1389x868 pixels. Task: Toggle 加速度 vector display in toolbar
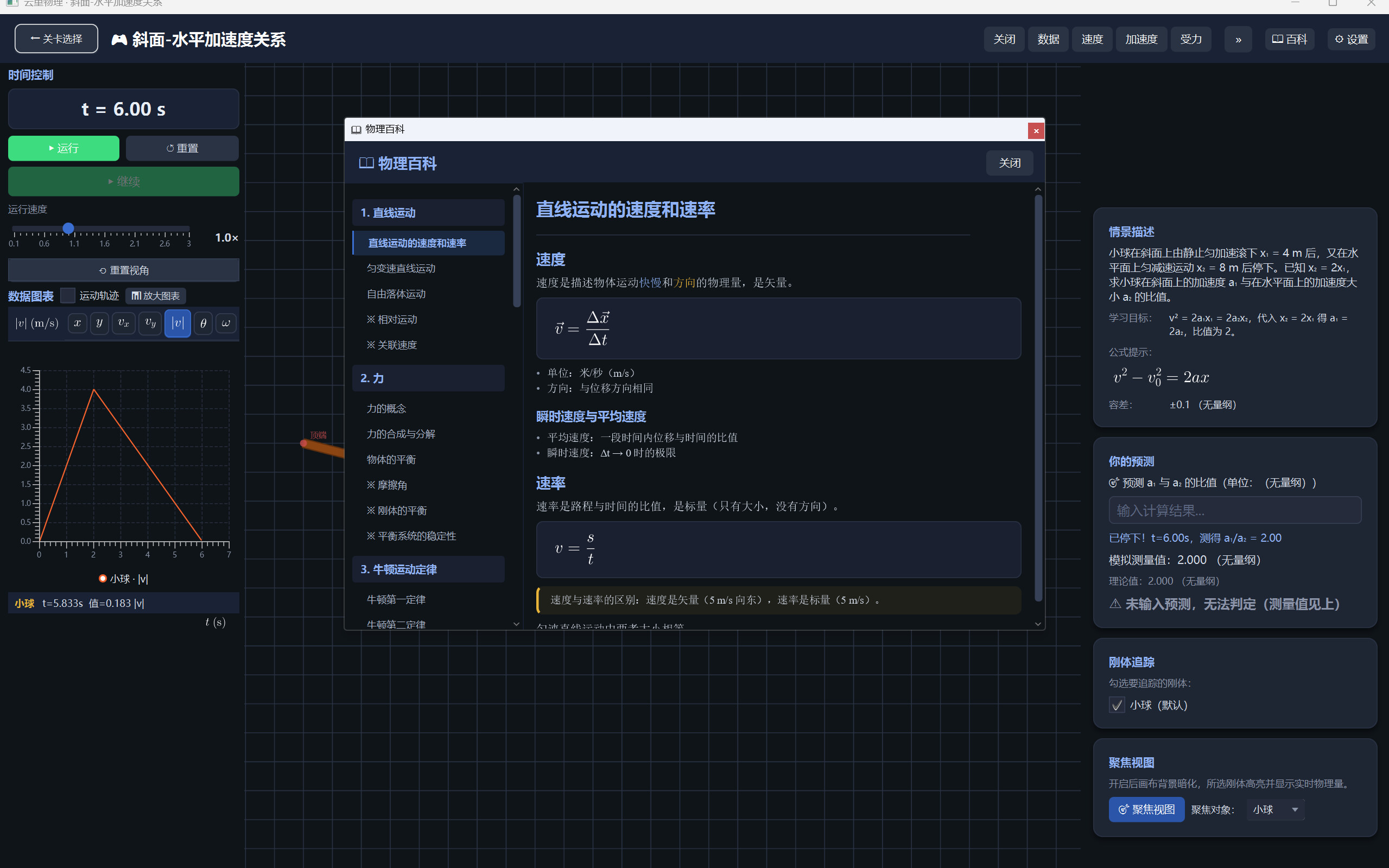click(1141, 39)
